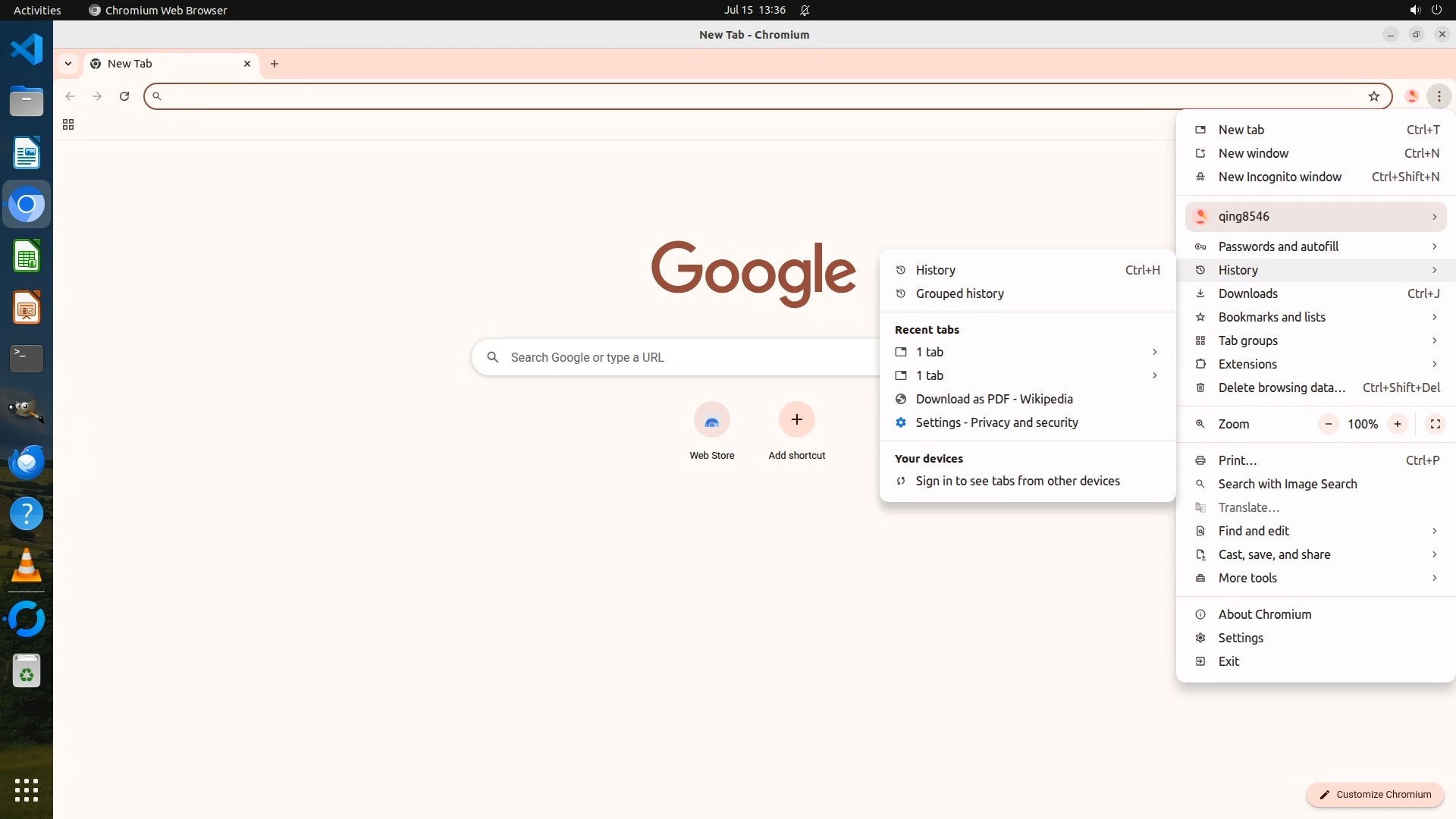Click the new tab plus button
Viewport: 1456px width, 819px height.
275,64
